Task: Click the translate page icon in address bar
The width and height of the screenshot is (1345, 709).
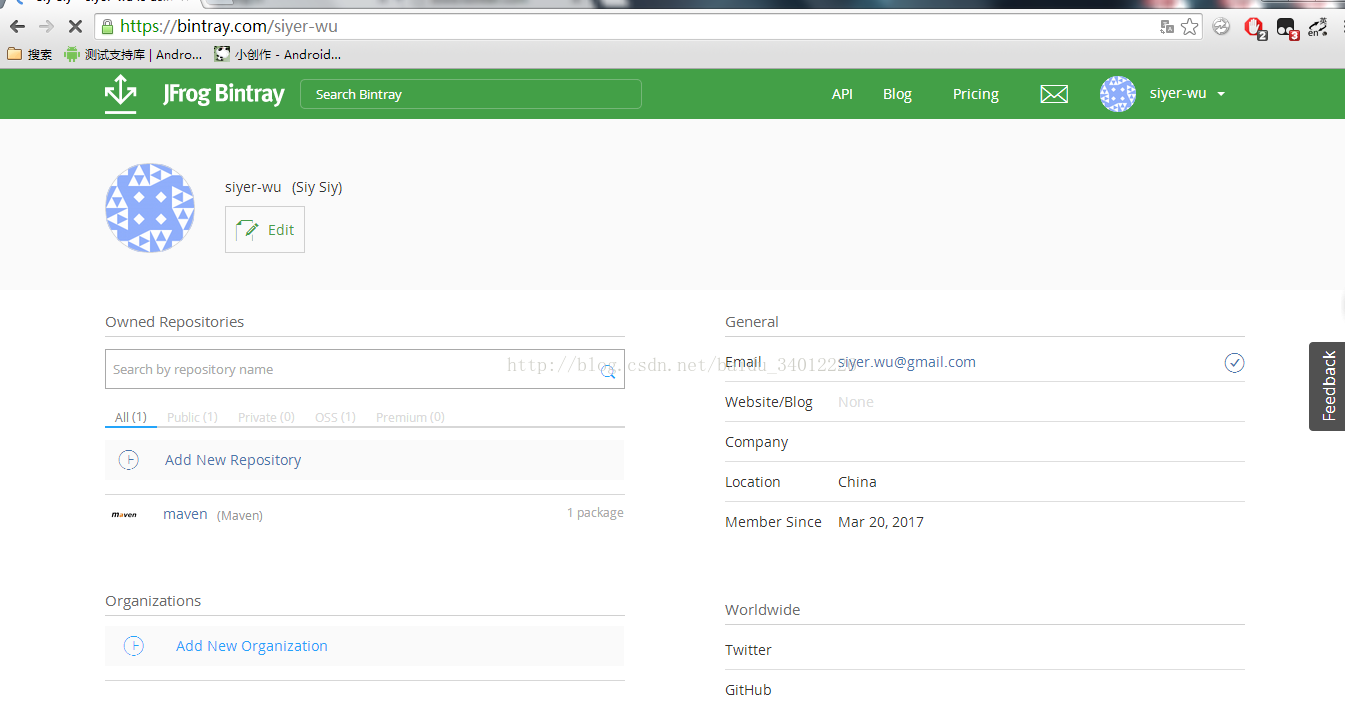Action: [x=1166, y=27]
